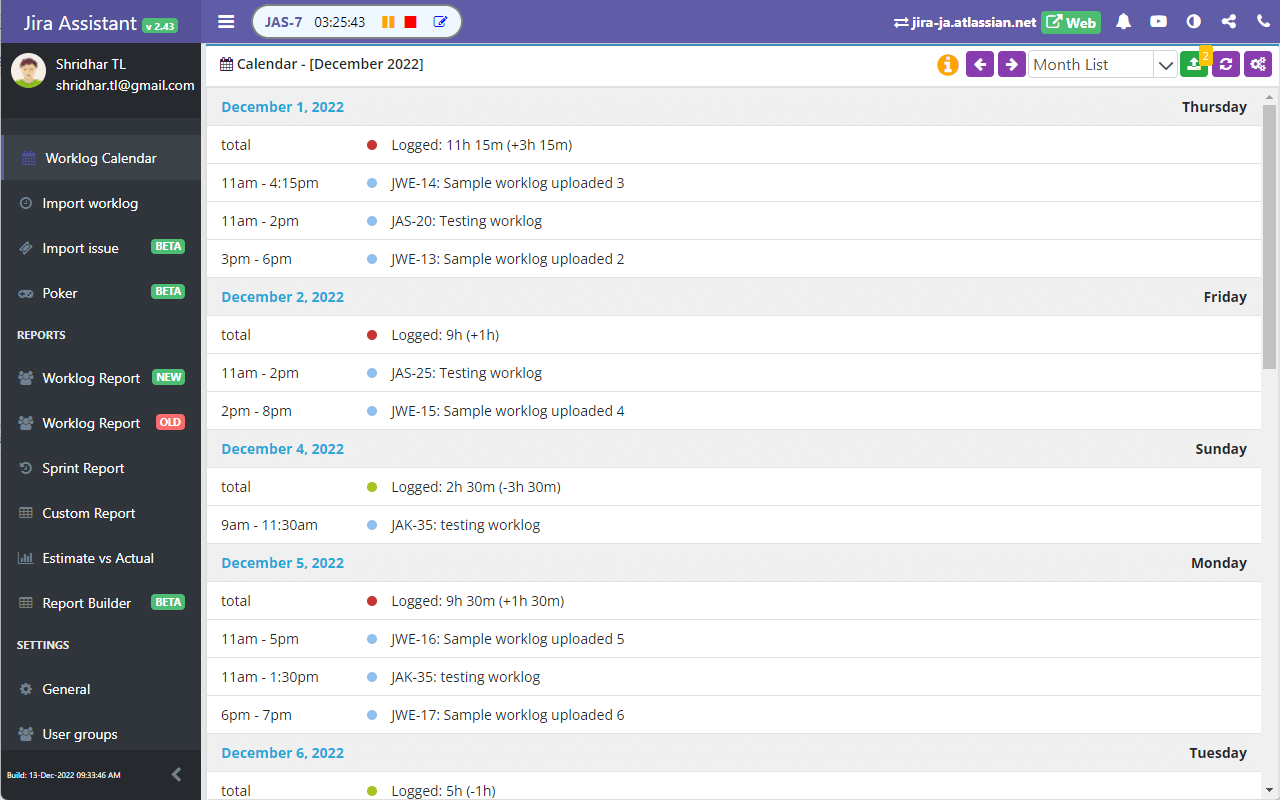Open JAK-35 worklog at 11am - 1:30pm
1280x800 pixels.
[x=465, y=677]
